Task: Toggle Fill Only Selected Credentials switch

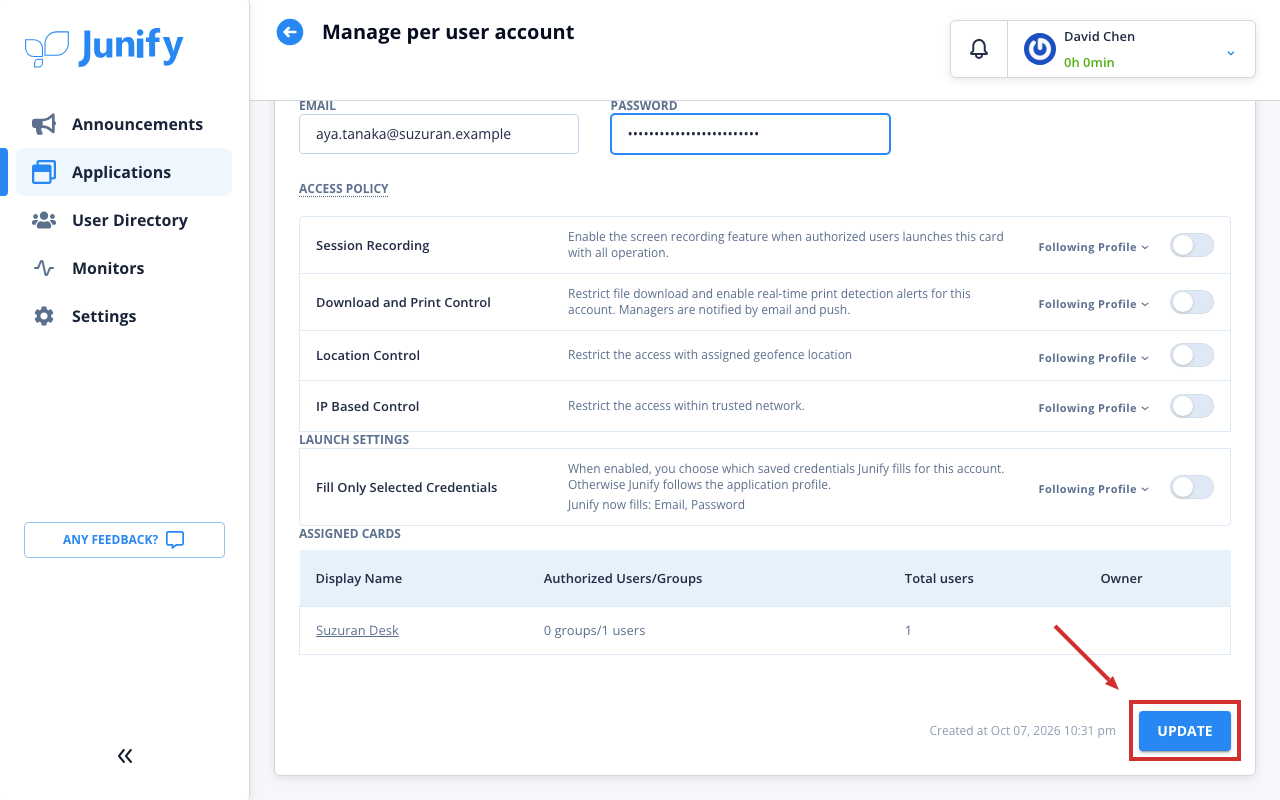Action: 1192,487
